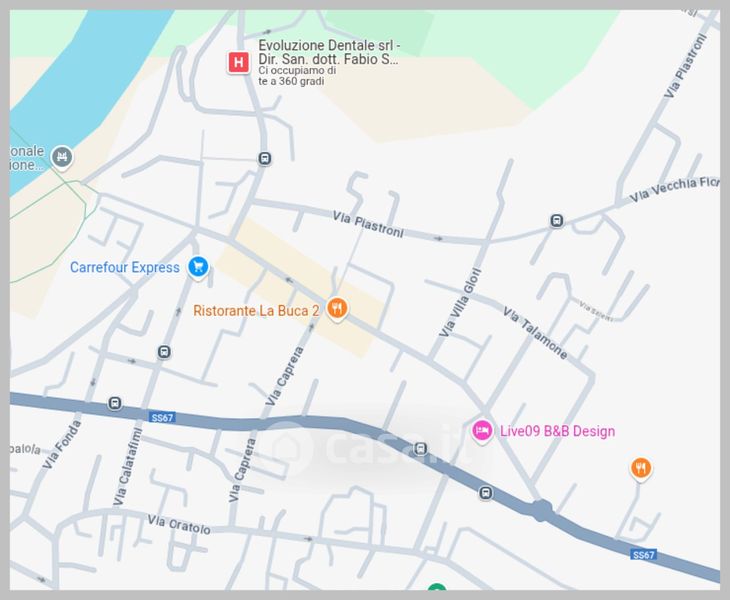Select the Carrefour Express shopping cart pin
The height and width of the screenshot is (600, 730).
(x=198, y=268)
